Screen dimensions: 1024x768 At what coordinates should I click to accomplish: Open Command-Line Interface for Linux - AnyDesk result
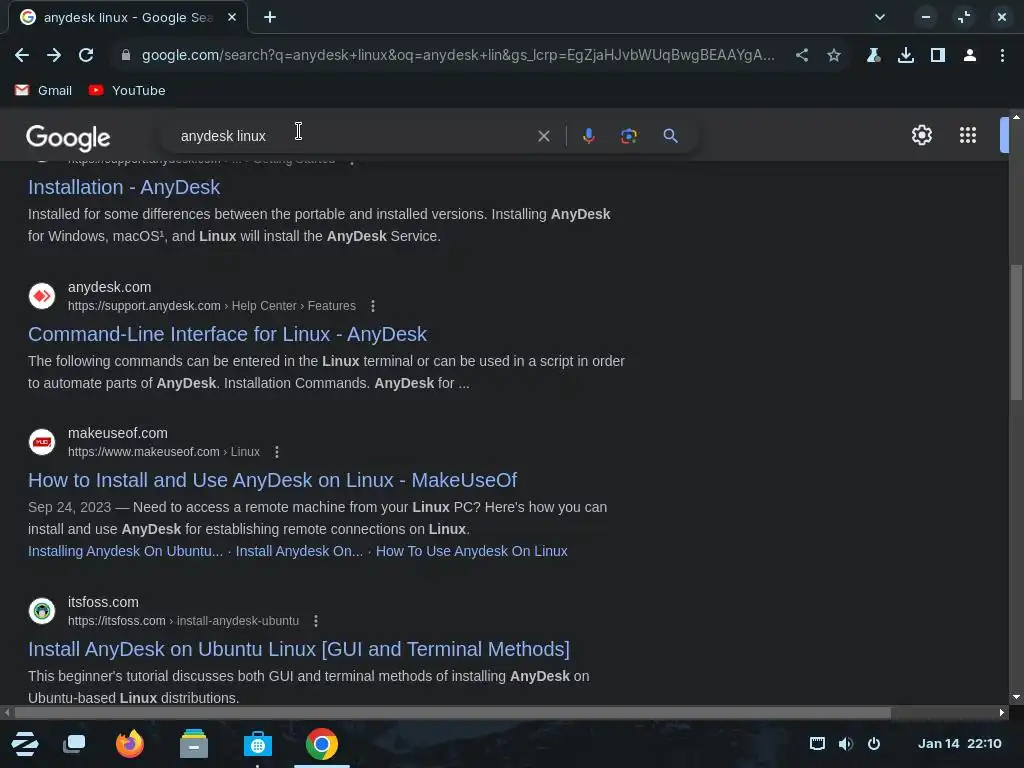click(227, 334)
